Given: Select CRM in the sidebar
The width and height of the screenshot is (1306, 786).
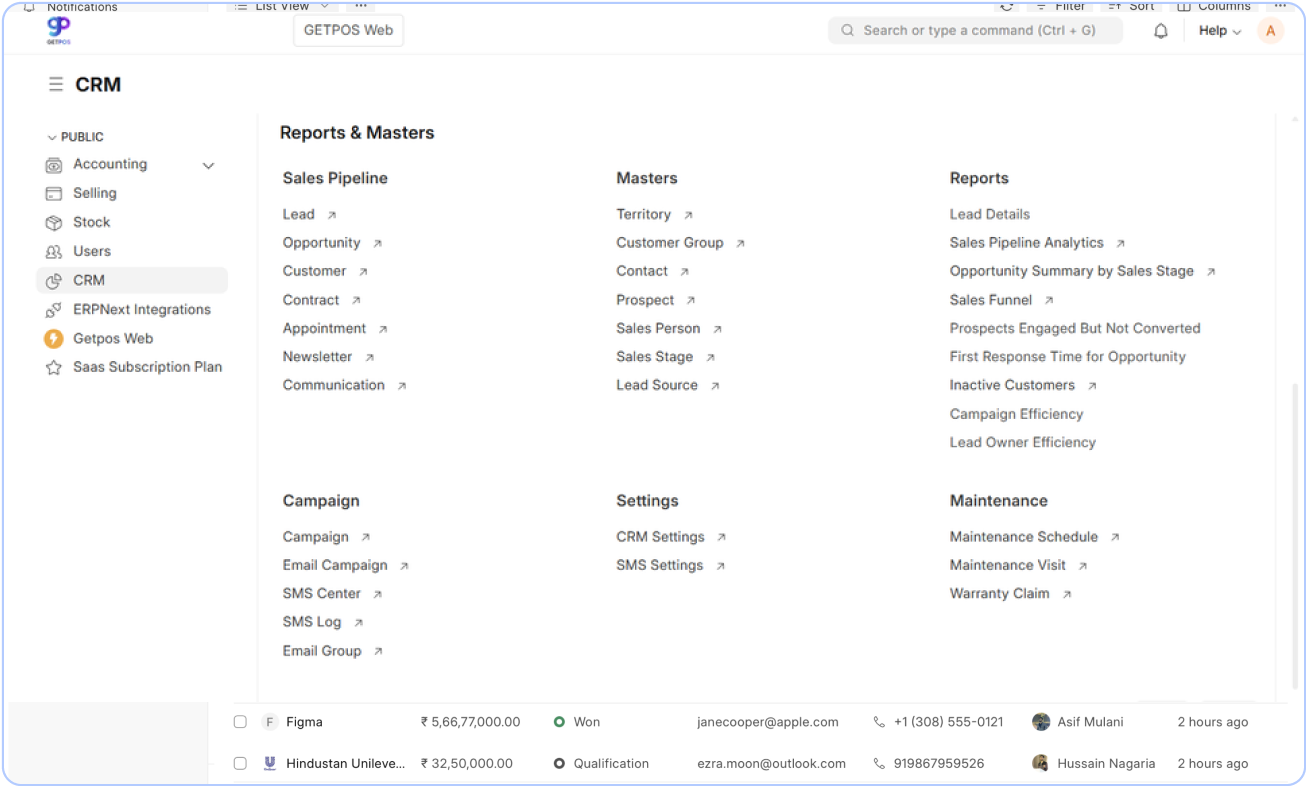Looking at the screenshot, I should [x=88, y=281].
